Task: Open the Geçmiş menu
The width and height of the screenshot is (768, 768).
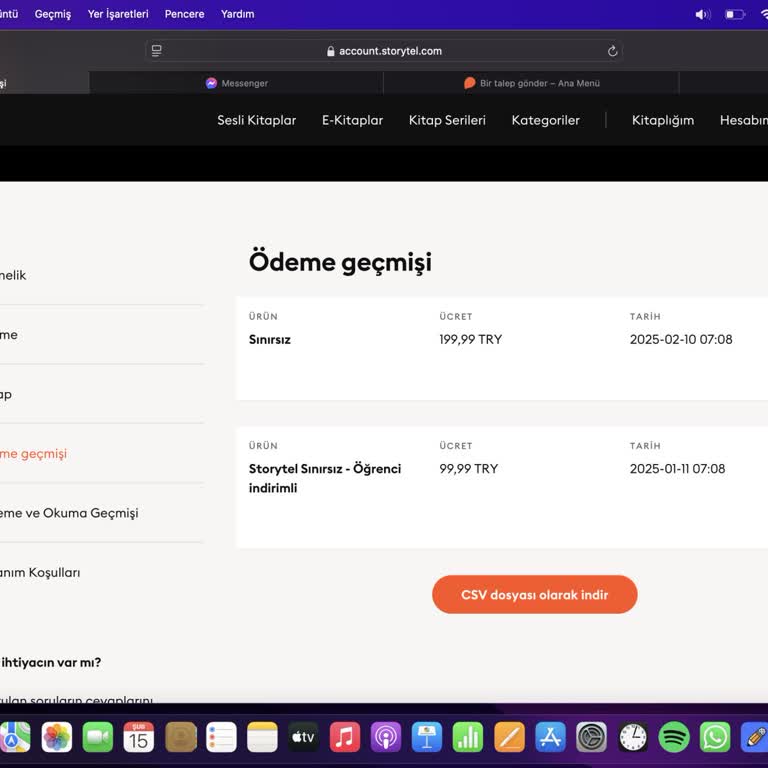Action: (53, 14)
